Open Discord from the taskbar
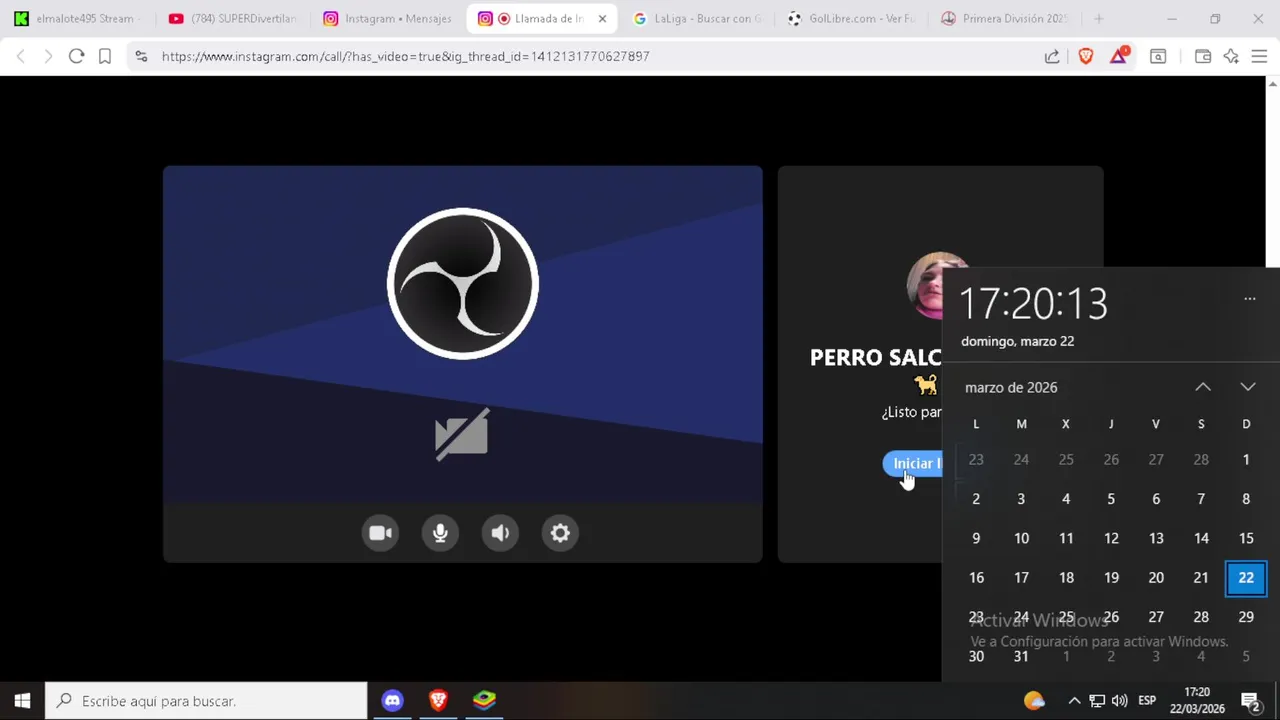The image size is (1280, 720). tap(392, 701)
